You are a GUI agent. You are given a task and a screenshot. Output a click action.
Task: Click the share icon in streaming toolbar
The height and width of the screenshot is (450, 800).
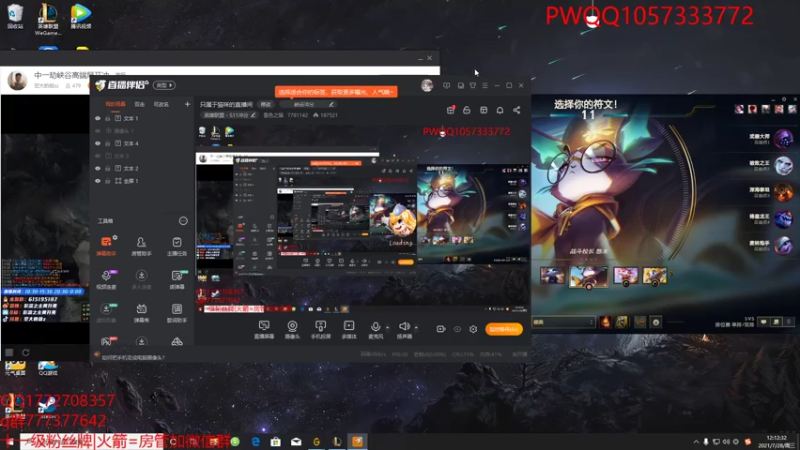tap(516, 110)
